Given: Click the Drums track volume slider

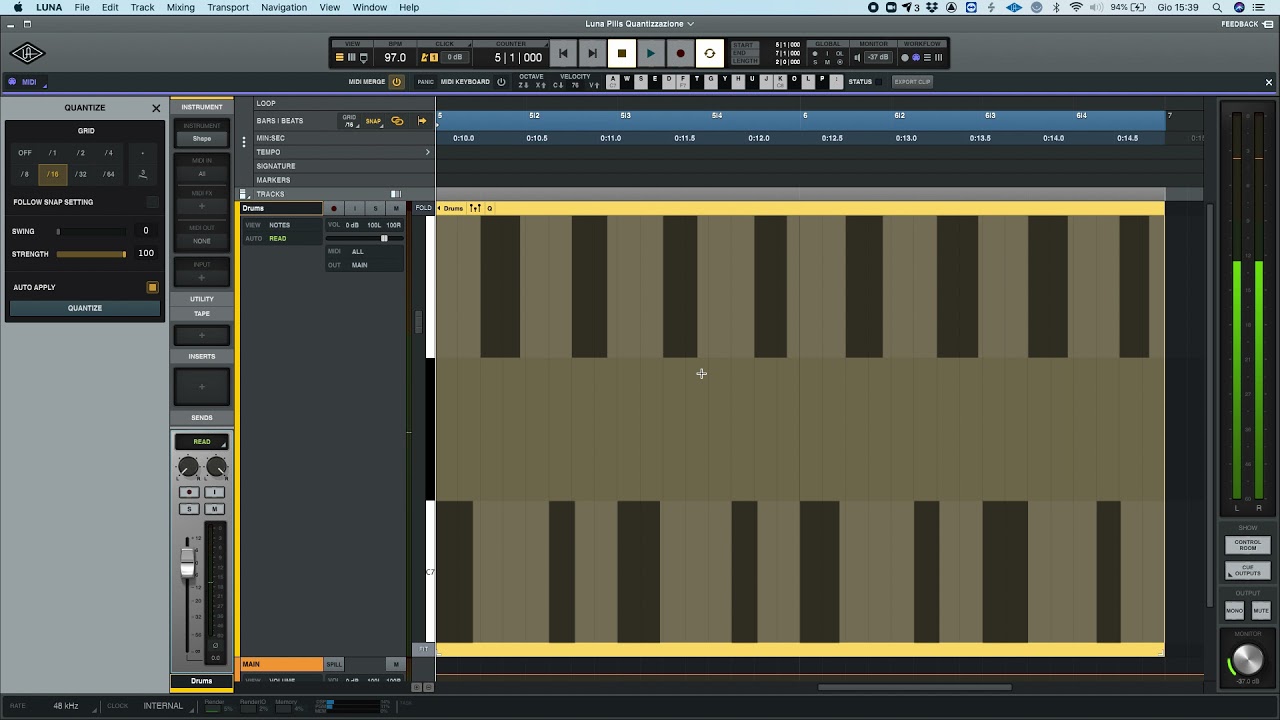Looking at the screenshot, I should pyautogui.click(x=365, y=238).
